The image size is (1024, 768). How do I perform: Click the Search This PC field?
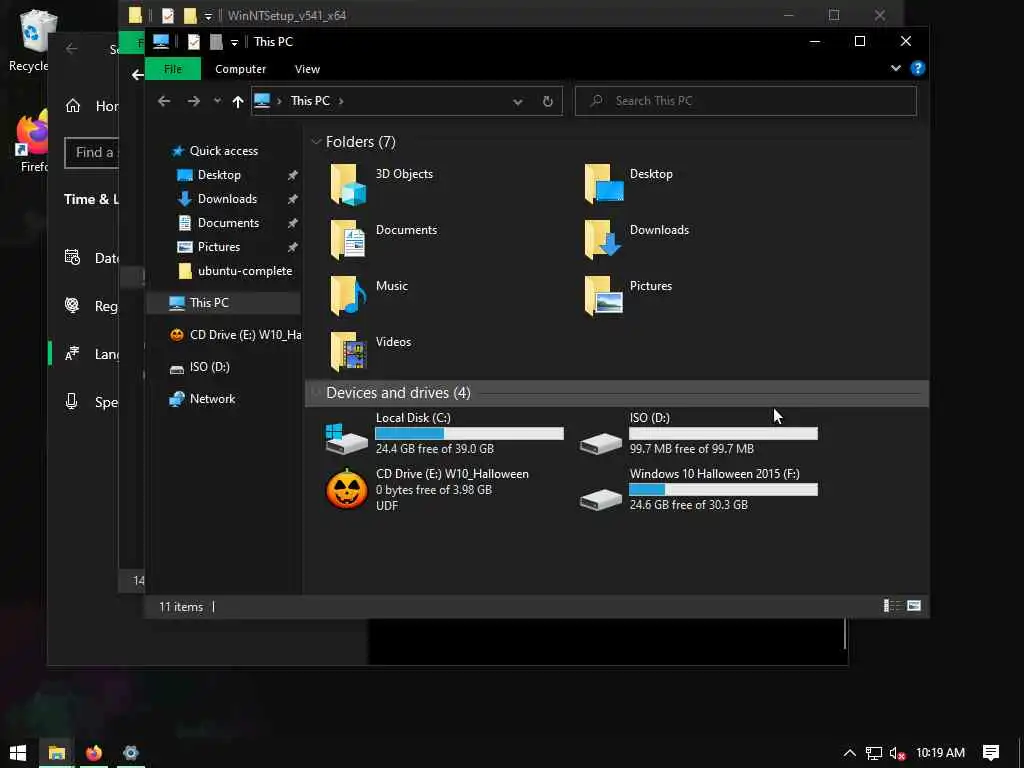[745, 101]
